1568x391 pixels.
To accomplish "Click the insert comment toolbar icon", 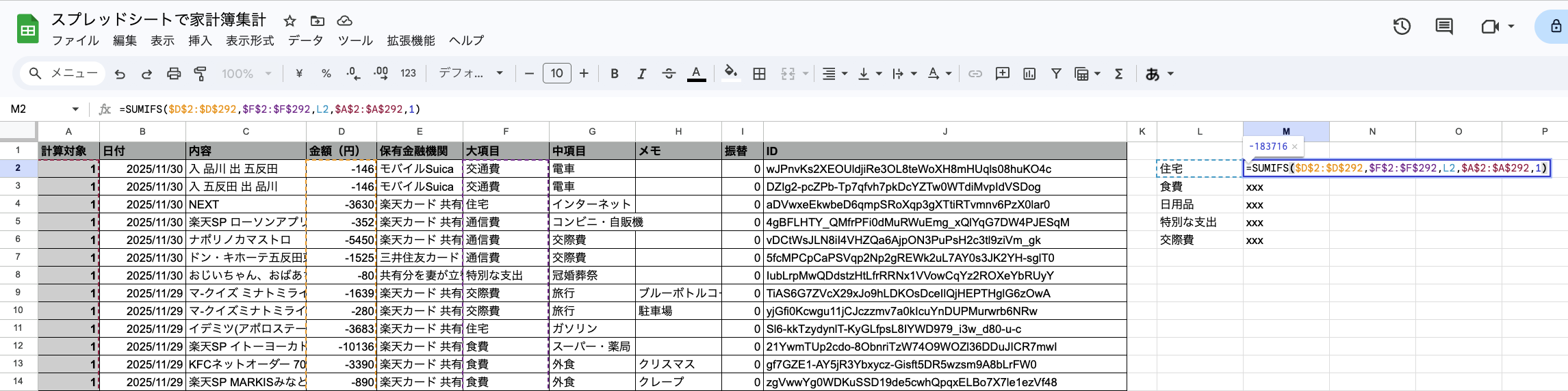I will tap(1003, 74).
